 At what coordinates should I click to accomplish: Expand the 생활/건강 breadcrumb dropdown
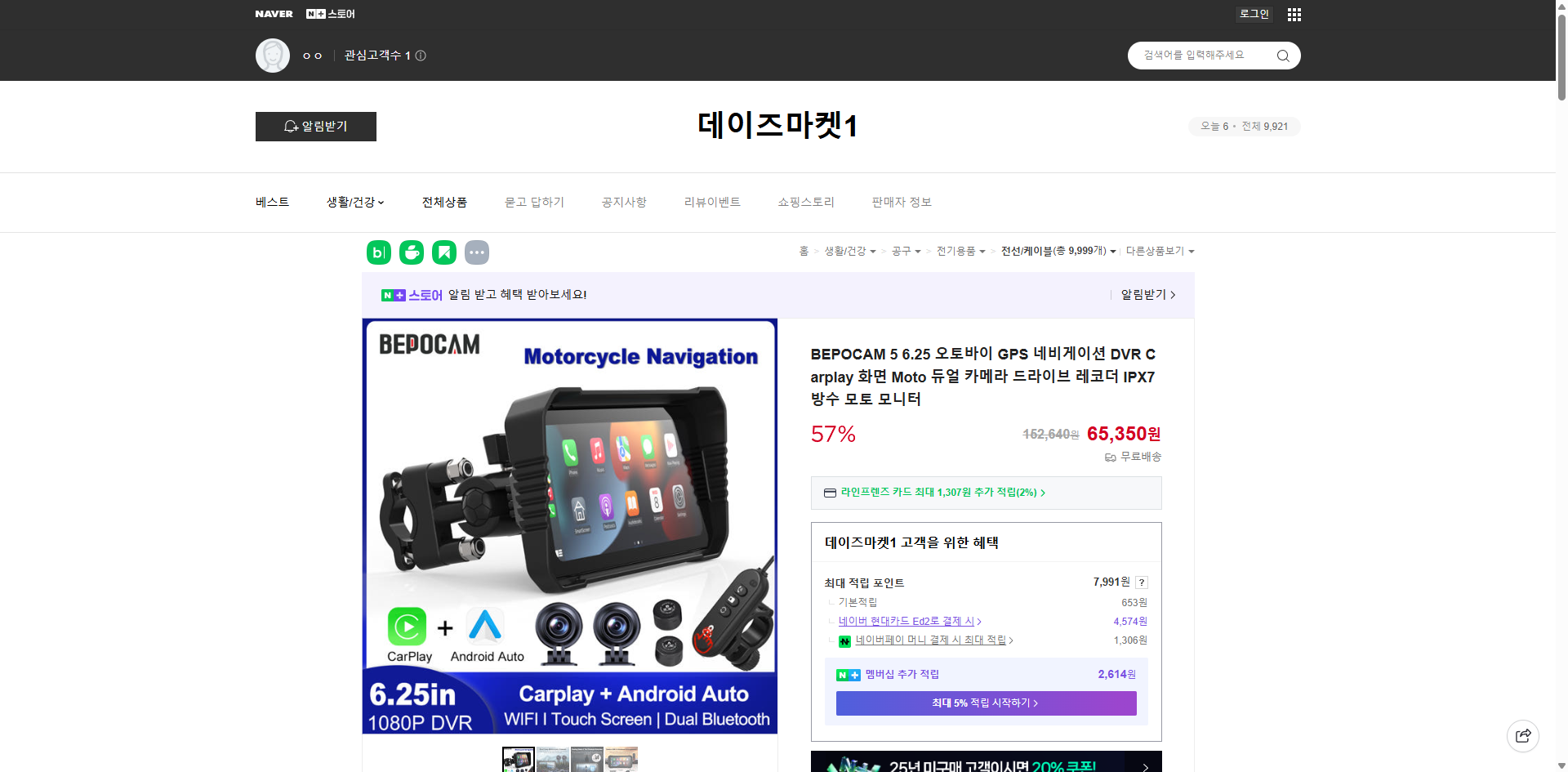pyautogui.click(x=851, y=251)
